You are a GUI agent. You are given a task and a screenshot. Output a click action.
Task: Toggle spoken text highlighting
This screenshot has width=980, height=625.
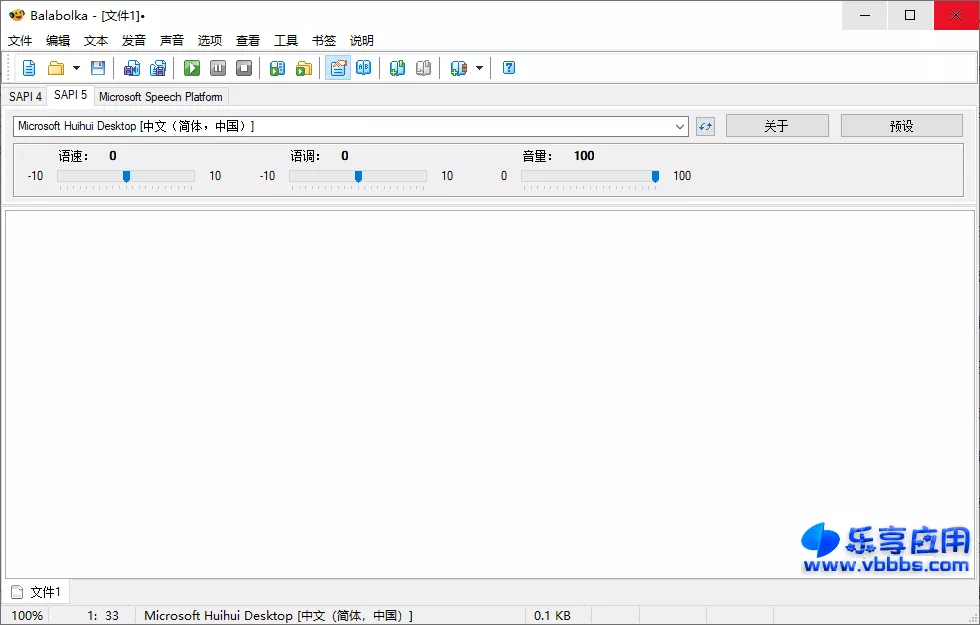click(338, 67)
